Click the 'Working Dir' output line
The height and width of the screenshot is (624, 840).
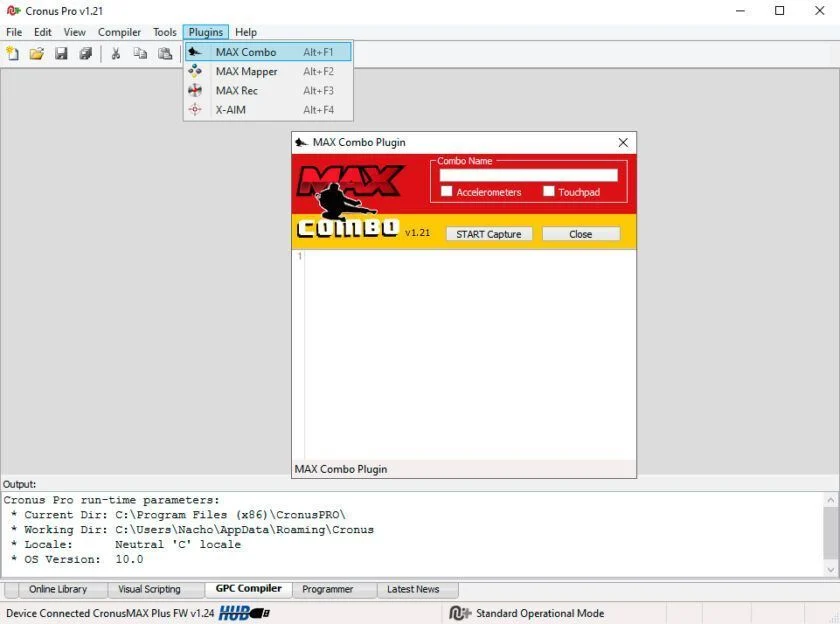192,530
